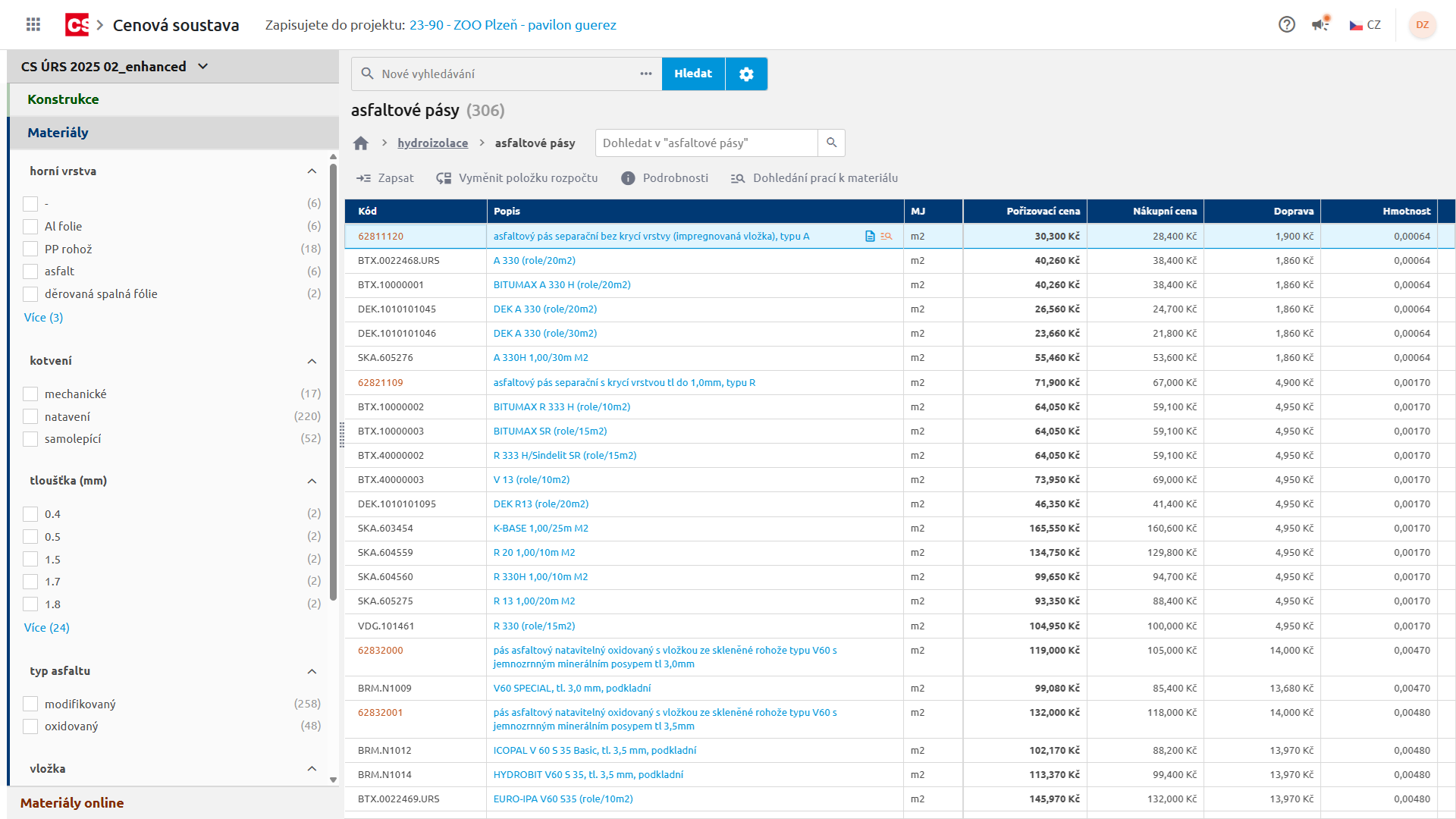This screenshot has height=819, width=1456.
Task: Click the magnifier icon in Dohledat field
Action: point(831,143)
